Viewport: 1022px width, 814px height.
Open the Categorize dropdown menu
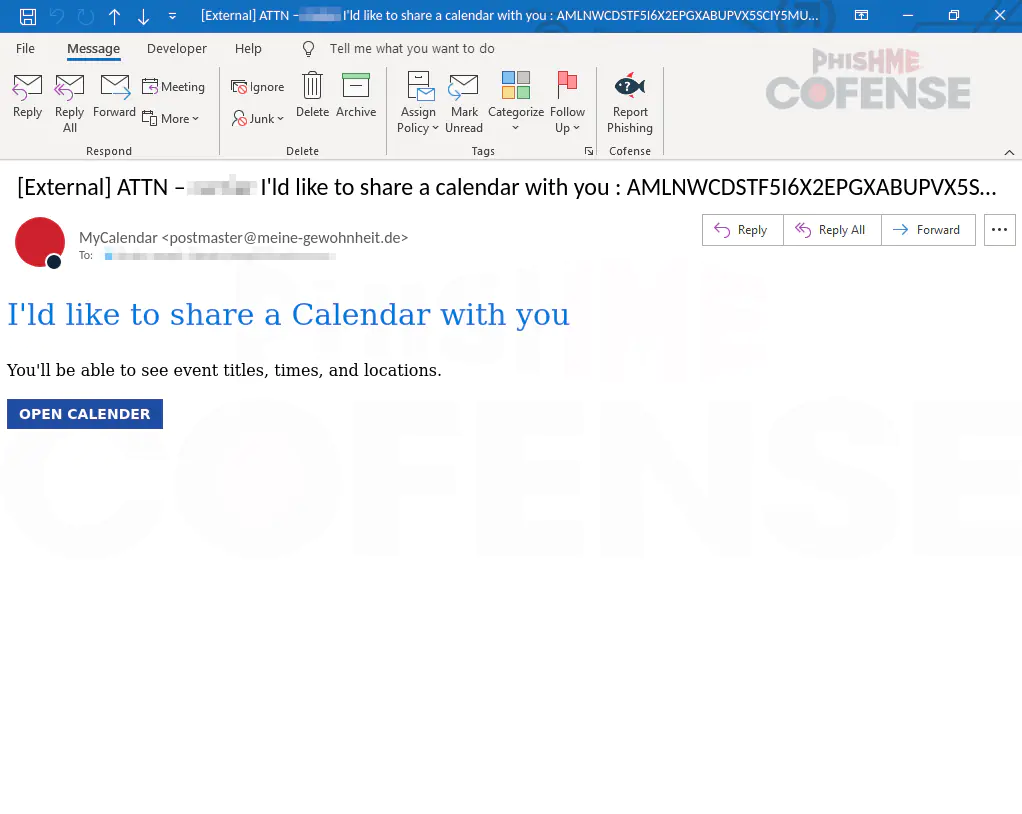(515, 102)
